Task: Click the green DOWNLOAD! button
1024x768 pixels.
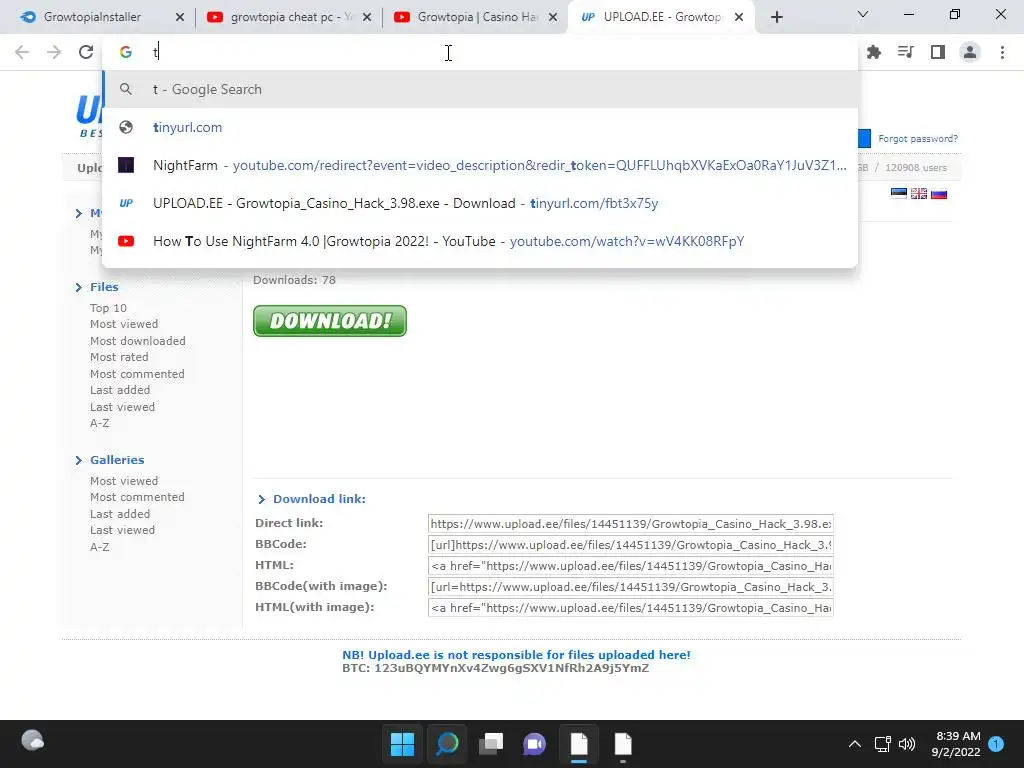Action: tap(330, 321)
